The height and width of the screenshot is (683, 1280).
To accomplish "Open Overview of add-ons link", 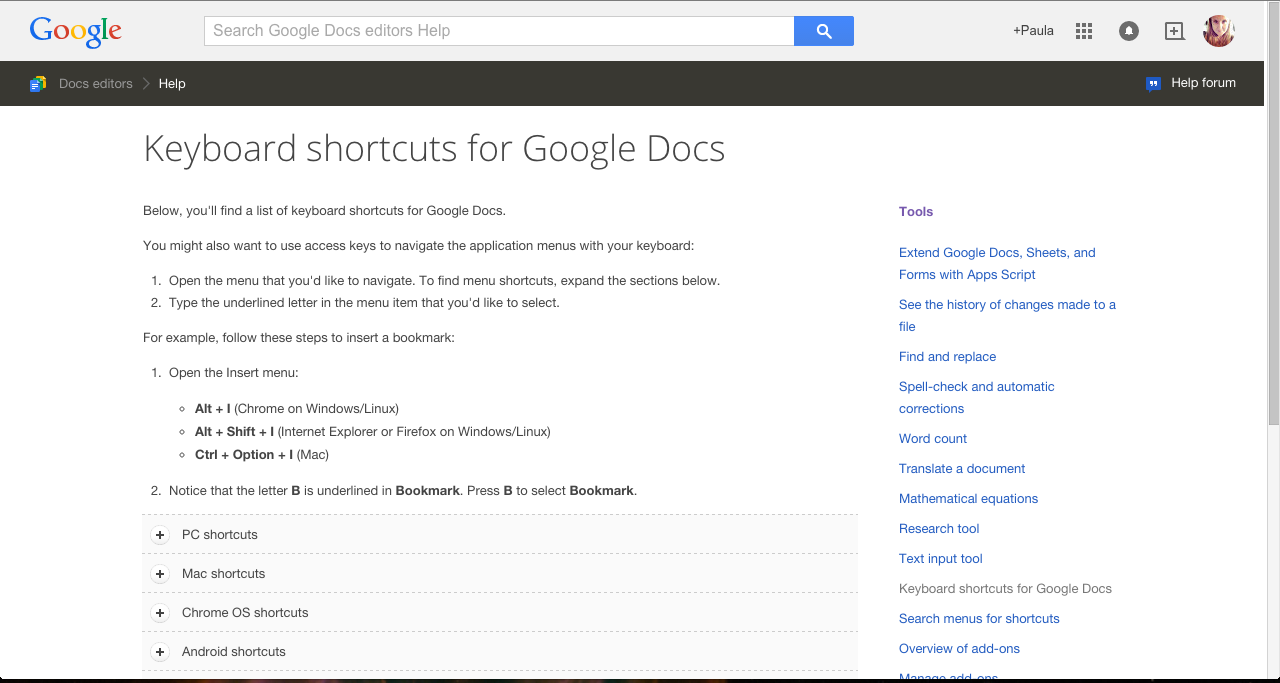I will coord(959,649).
